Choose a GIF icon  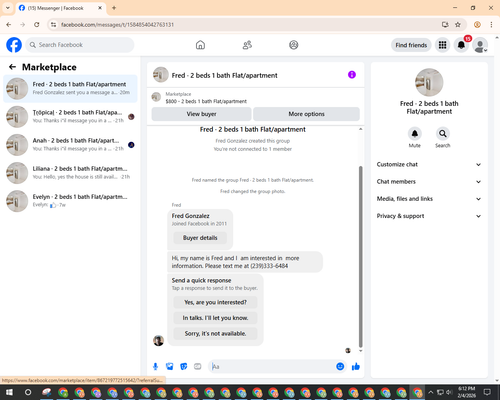198,367
